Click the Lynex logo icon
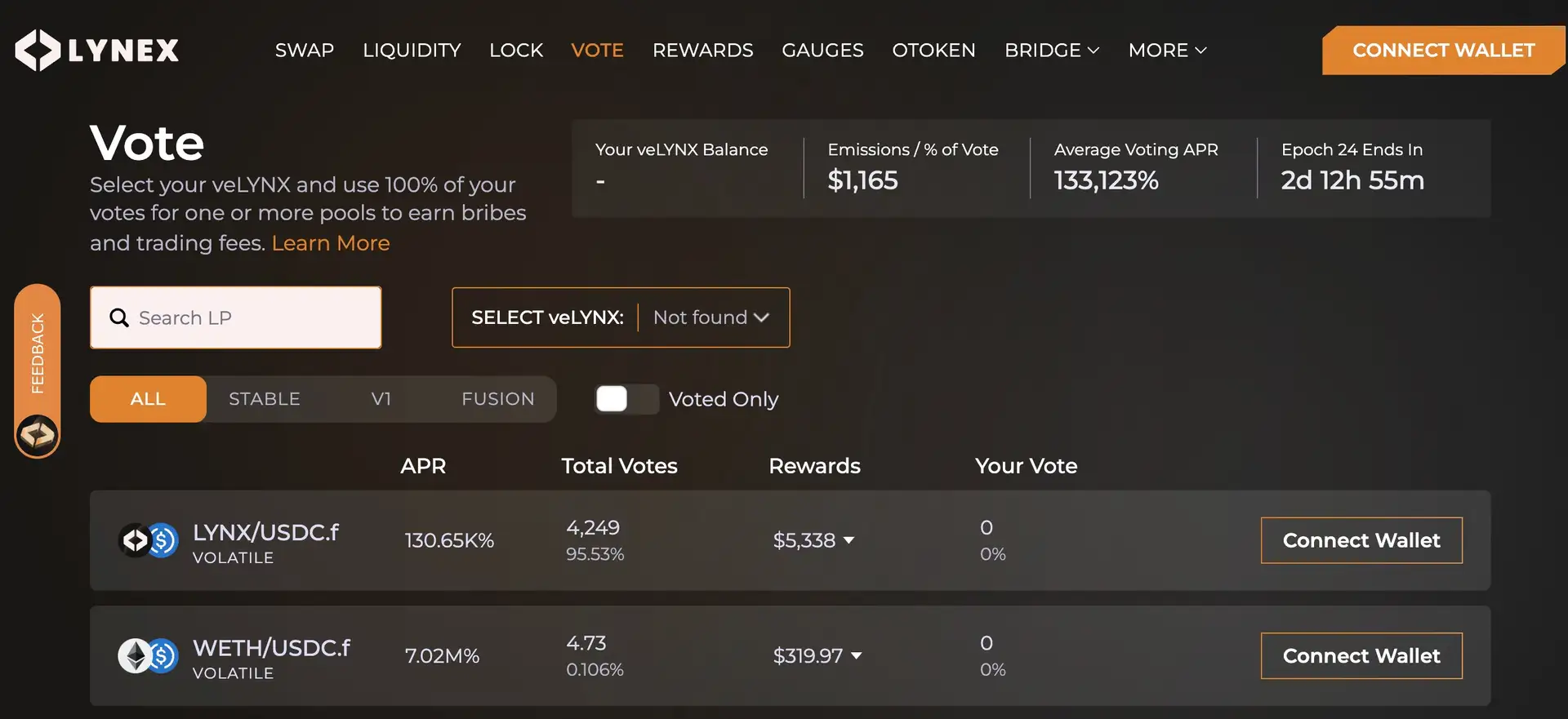Image resolution: width=1568 pixels, height=719 pixels. coord(38,51)
